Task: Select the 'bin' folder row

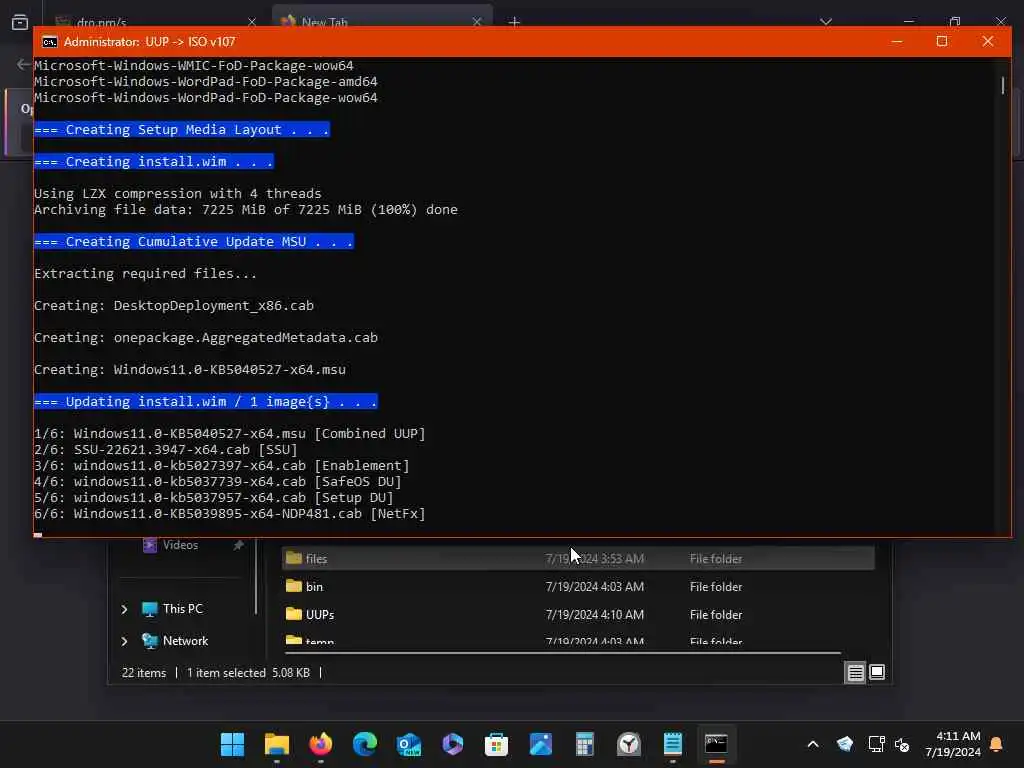Action: coord(578,586)
